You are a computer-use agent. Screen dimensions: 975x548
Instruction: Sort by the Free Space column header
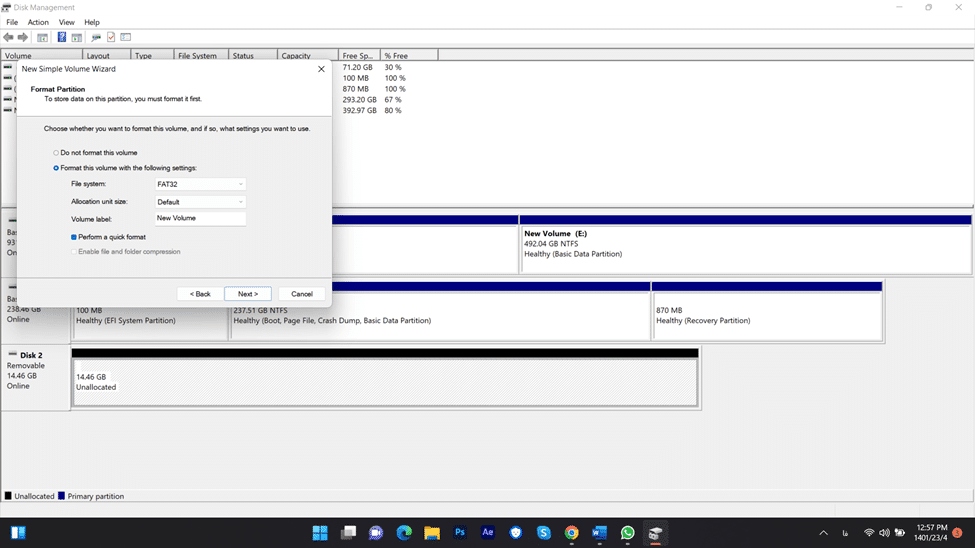point(359,55)
